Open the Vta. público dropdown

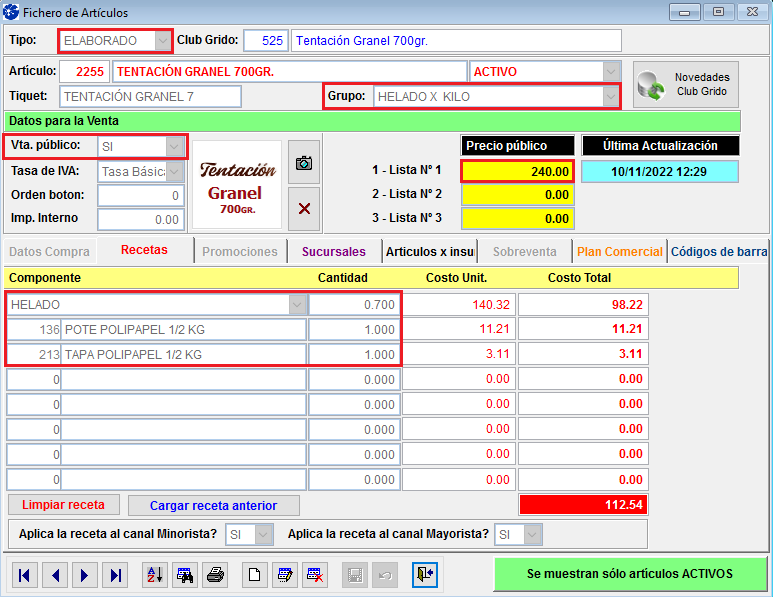[x=175, y=146]
